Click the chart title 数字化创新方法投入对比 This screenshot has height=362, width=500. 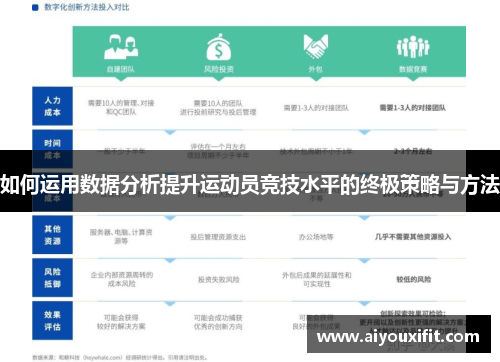87,7
